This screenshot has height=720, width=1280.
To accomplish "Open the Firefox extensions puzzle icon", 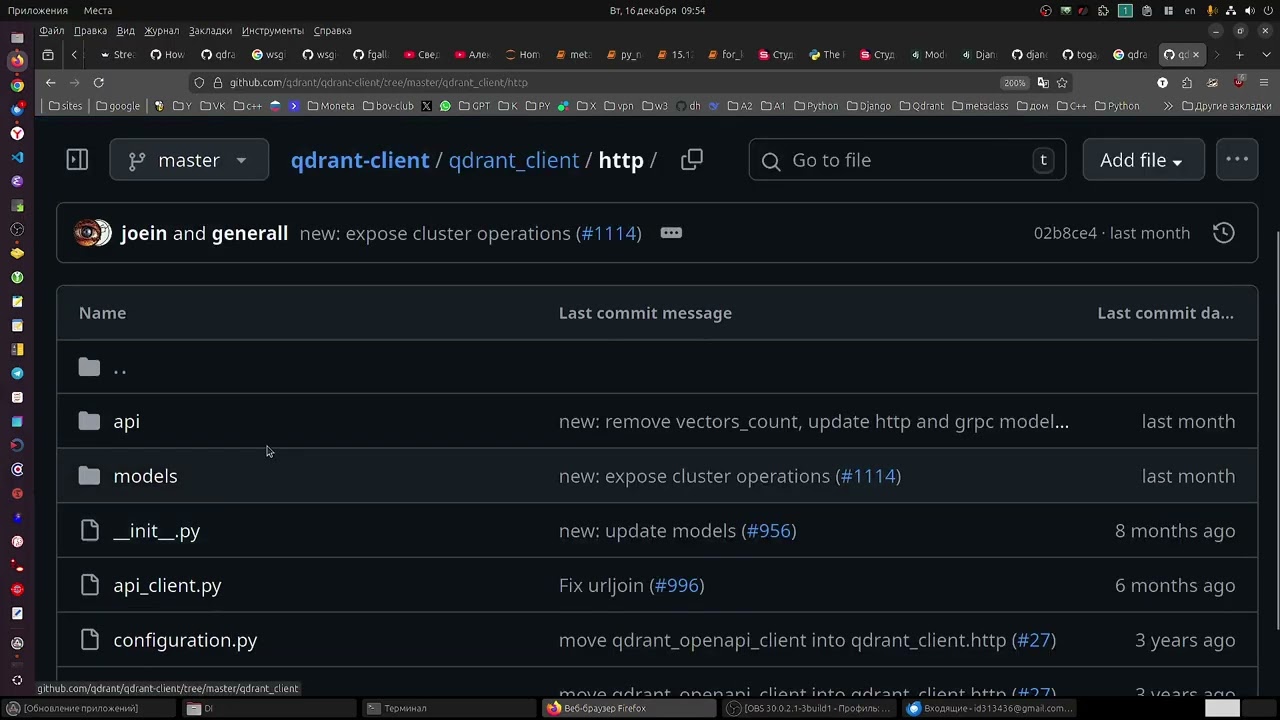I will tap(1187, 83).
